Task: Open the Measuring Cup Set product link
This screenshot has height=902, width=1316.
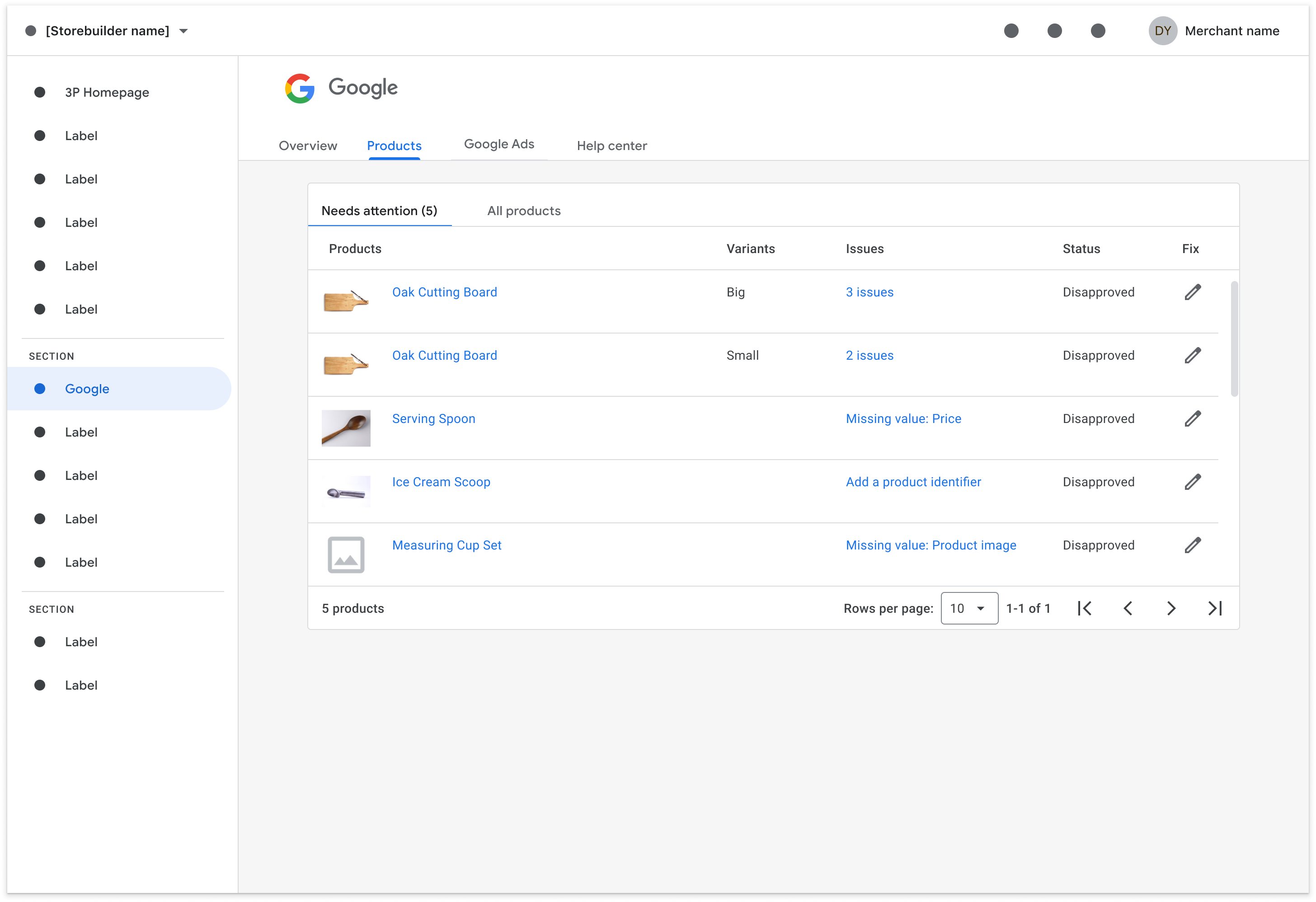Action: pos(446,545)
